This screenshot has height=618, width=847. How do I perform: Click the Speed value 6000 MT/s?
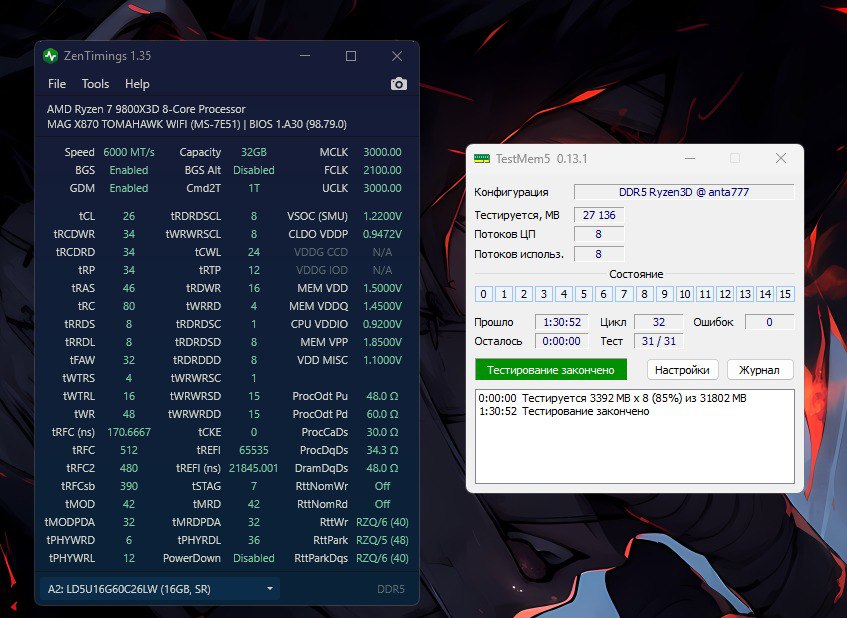[x=129, y=152]
